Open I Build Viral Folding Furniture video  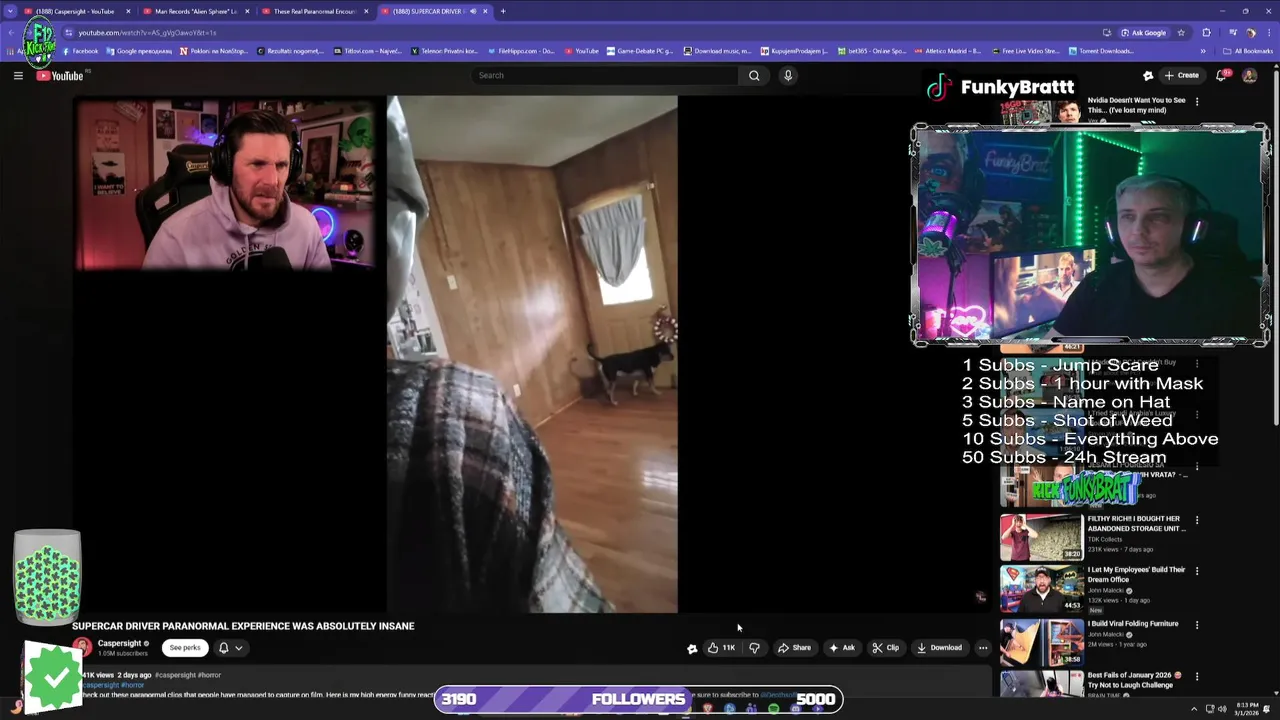[1133, 624]
